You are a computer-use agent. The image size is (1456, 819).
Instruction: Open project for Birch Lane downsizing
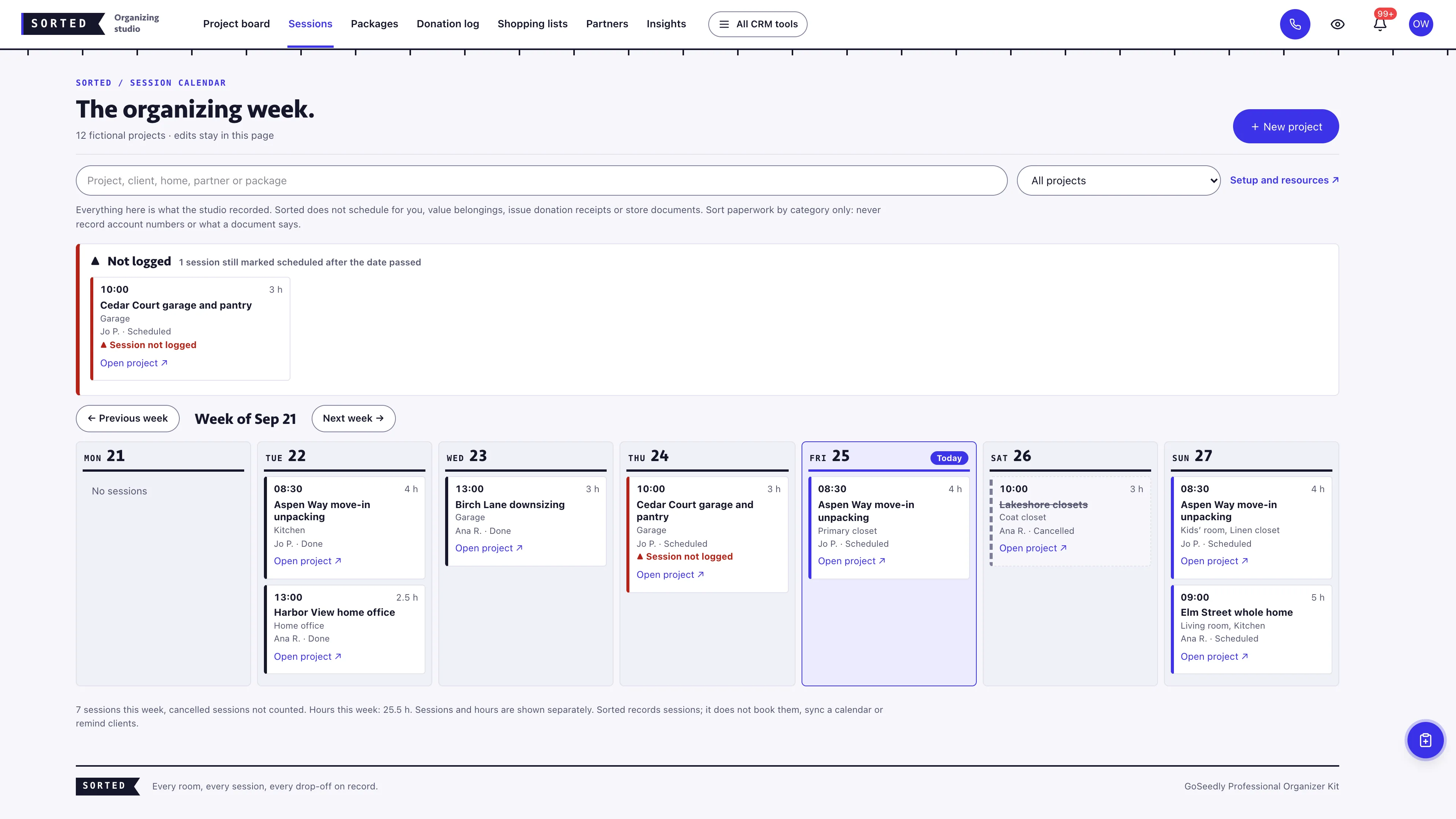489,548
